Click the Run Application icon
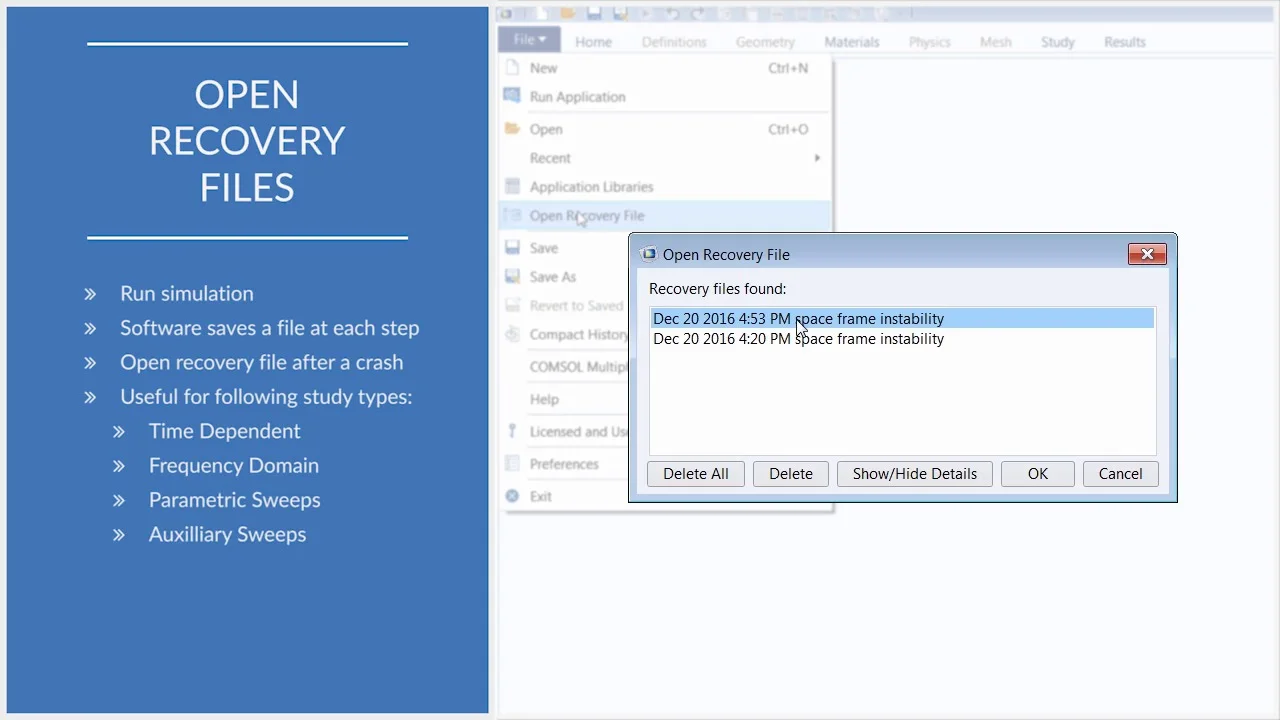Viewport: 1280px width, 720px height. pos(512,96)
